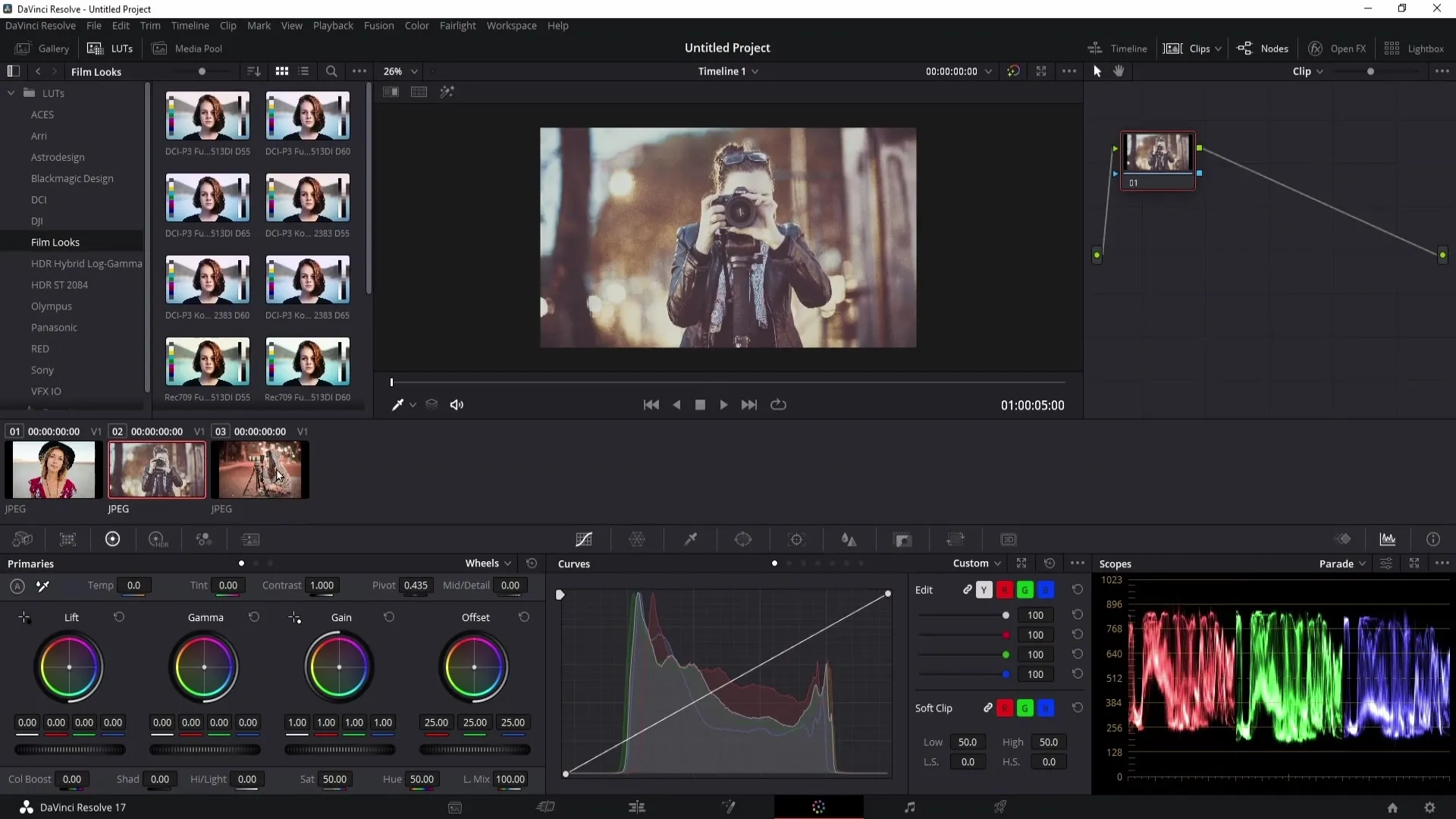Screen dimensions: 1456x819
Task: Toggle Soft Clip red channel
Action: (x=1004, y=708)
